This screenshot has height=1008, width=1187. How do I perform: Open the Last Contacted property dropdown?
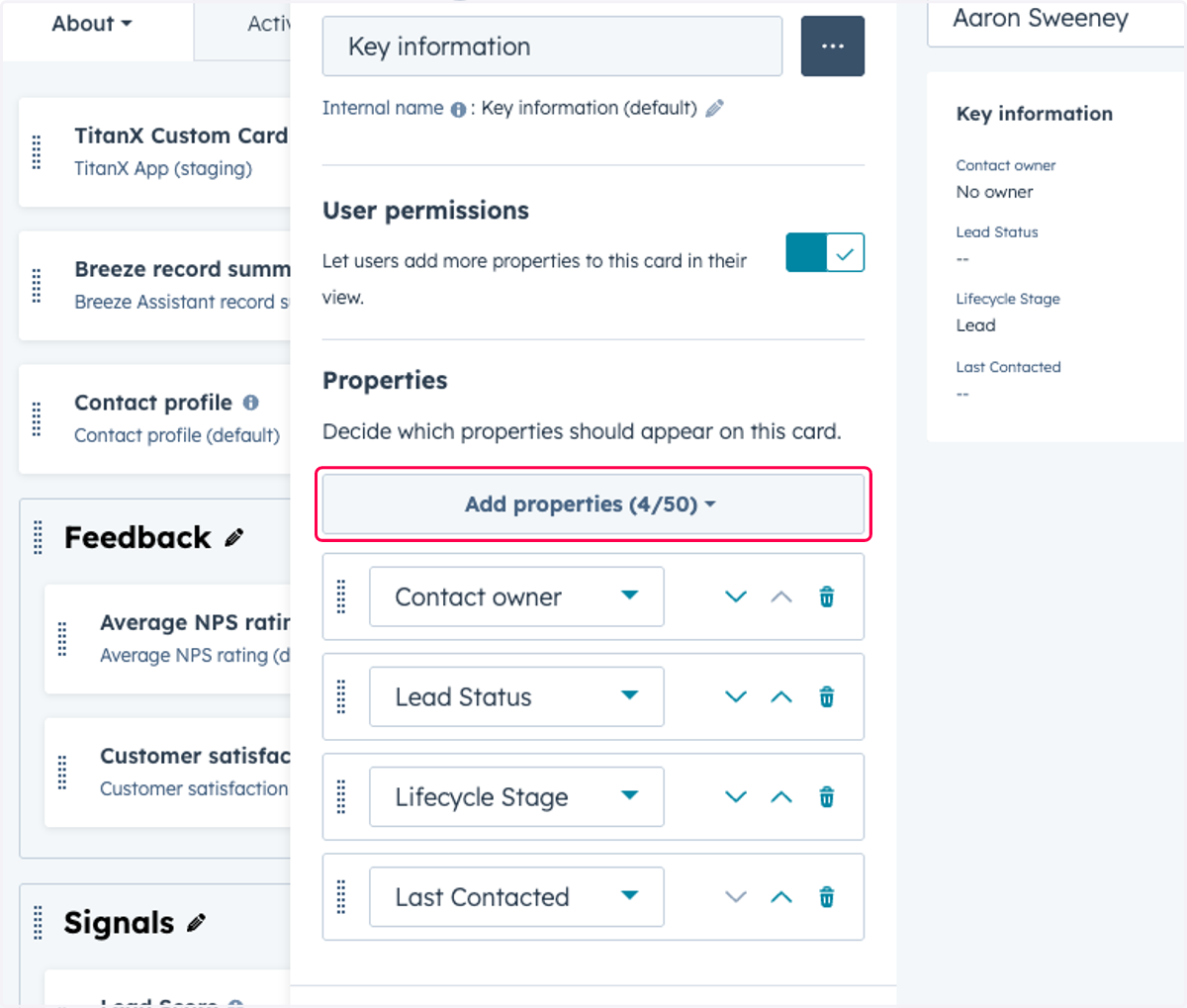(x=516, y=896)
